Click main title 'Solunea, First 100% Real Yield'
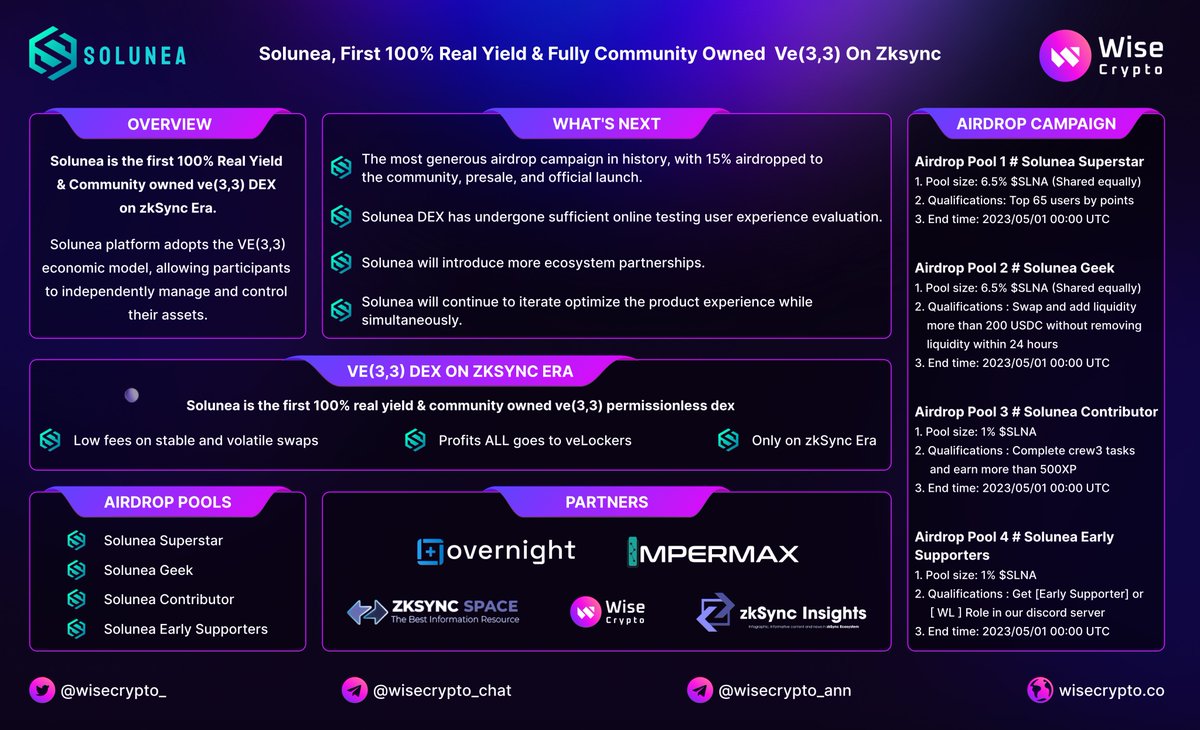Screen dimensions: 1200x730 tap(599, 54)
